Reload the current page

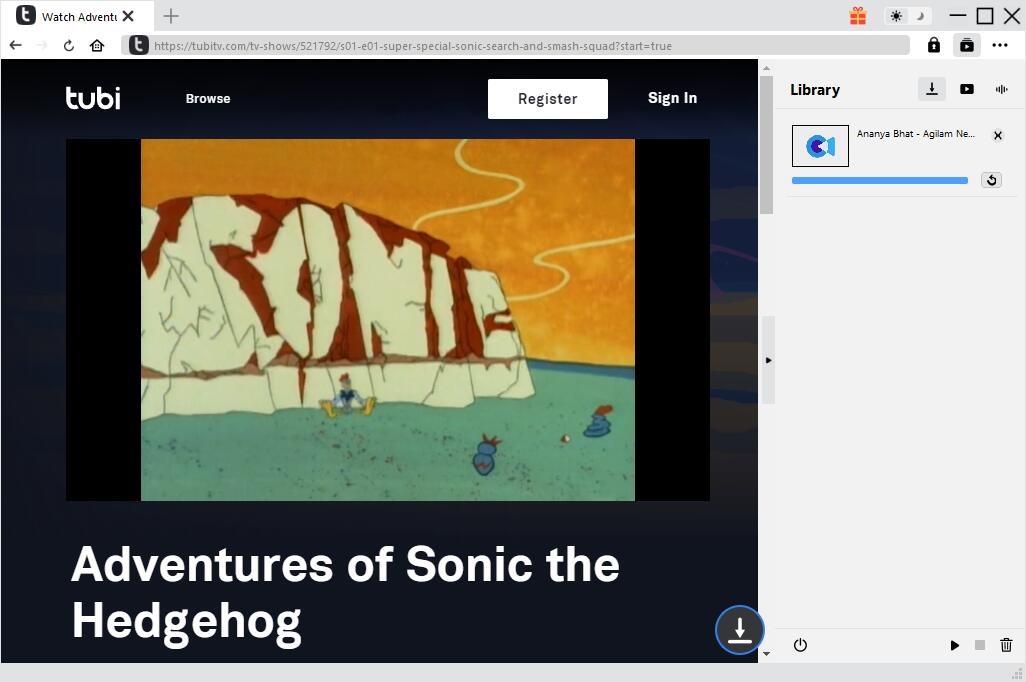click(69, 45)
